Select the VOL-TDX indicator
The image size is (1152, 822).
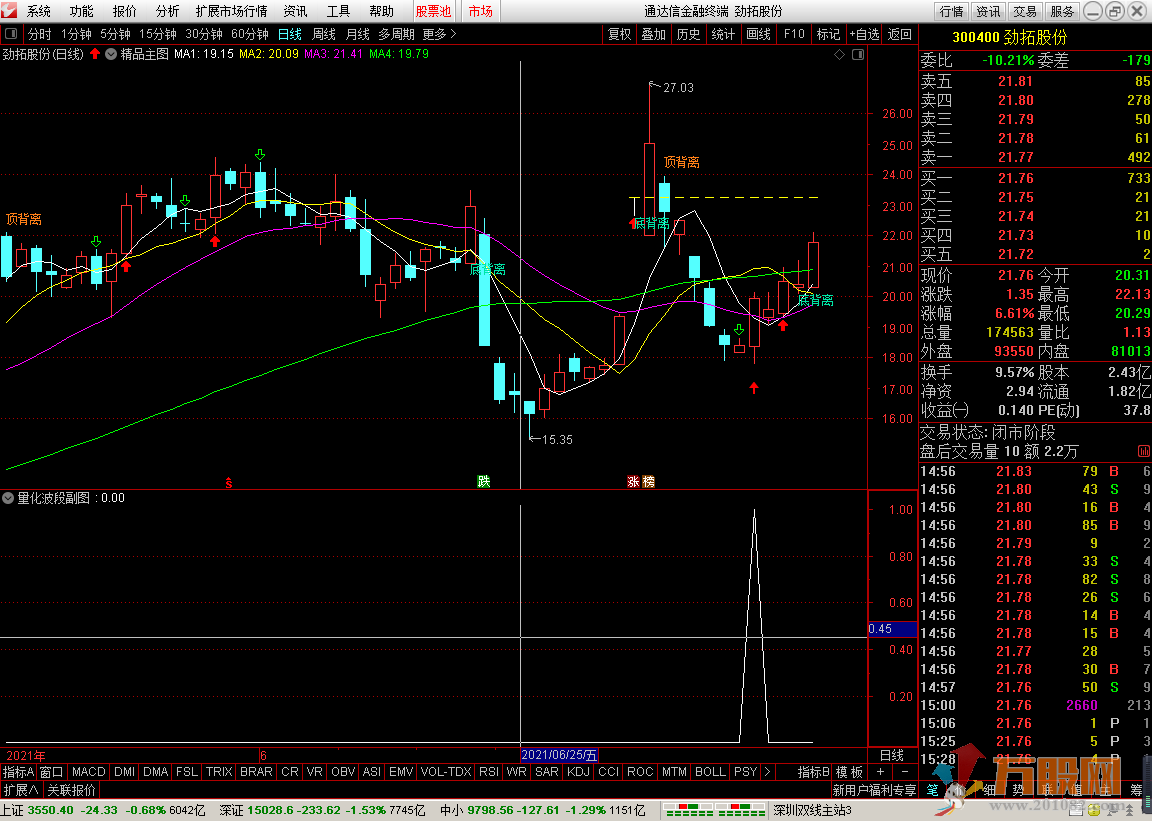point(445,772)
